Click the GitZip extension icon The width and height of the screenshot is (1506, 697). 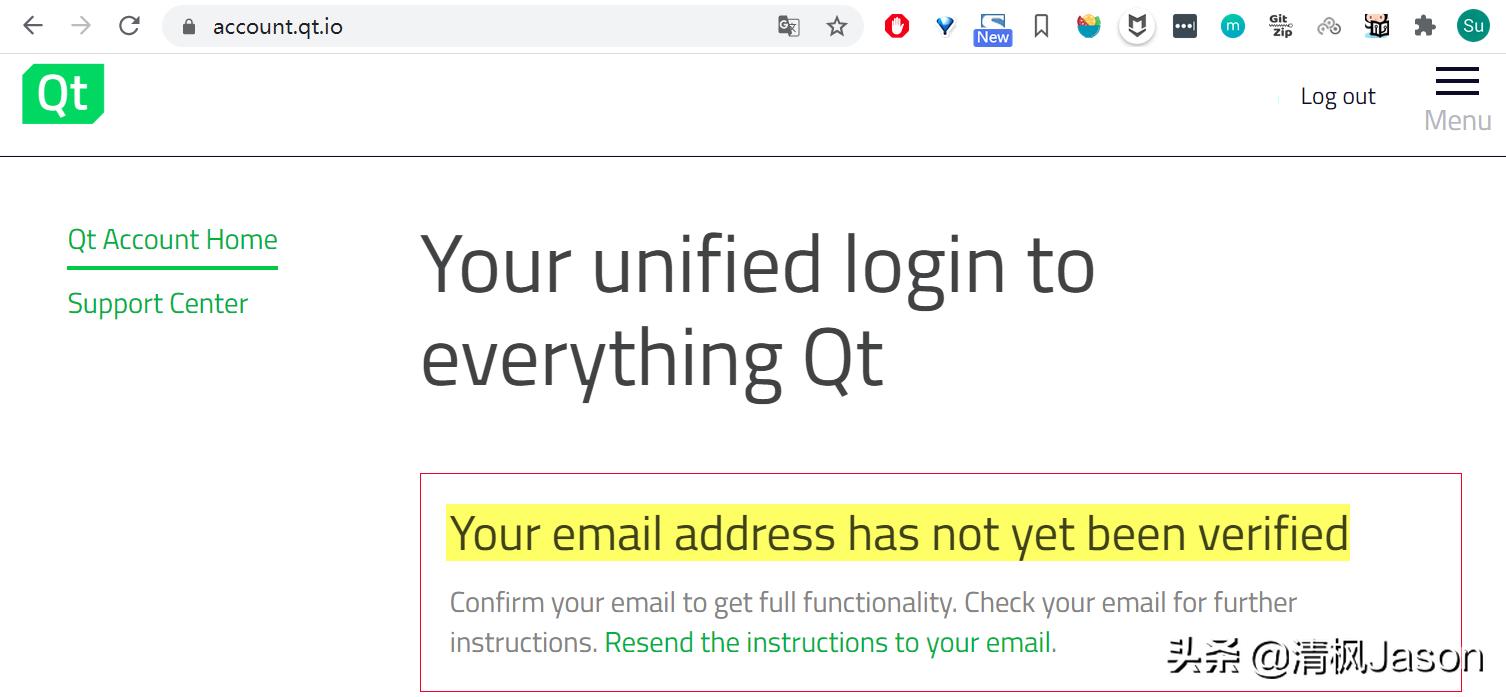[1280, 26]
